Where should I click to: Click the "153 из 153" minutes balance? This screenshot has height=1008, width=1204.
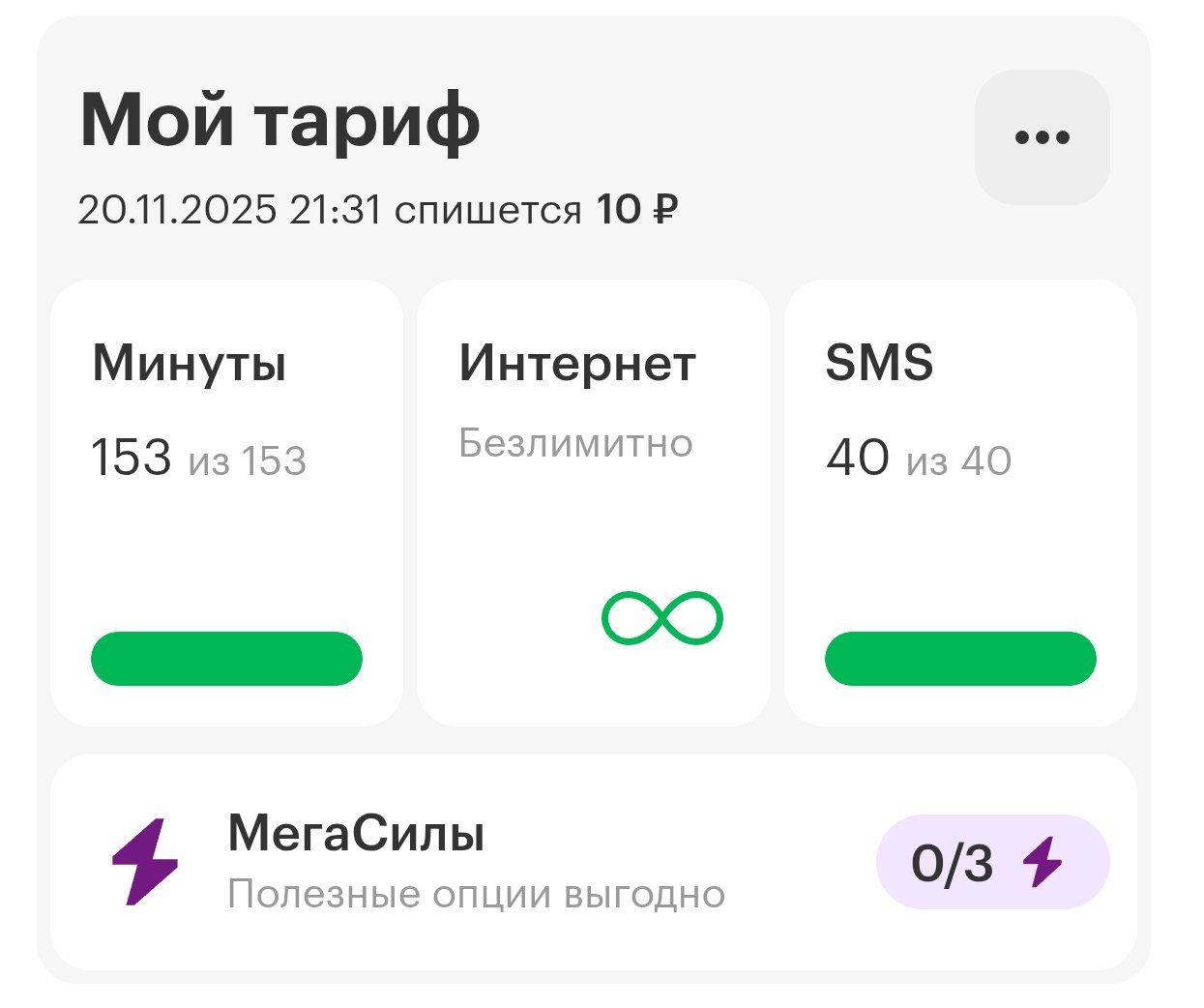(198, 459)
